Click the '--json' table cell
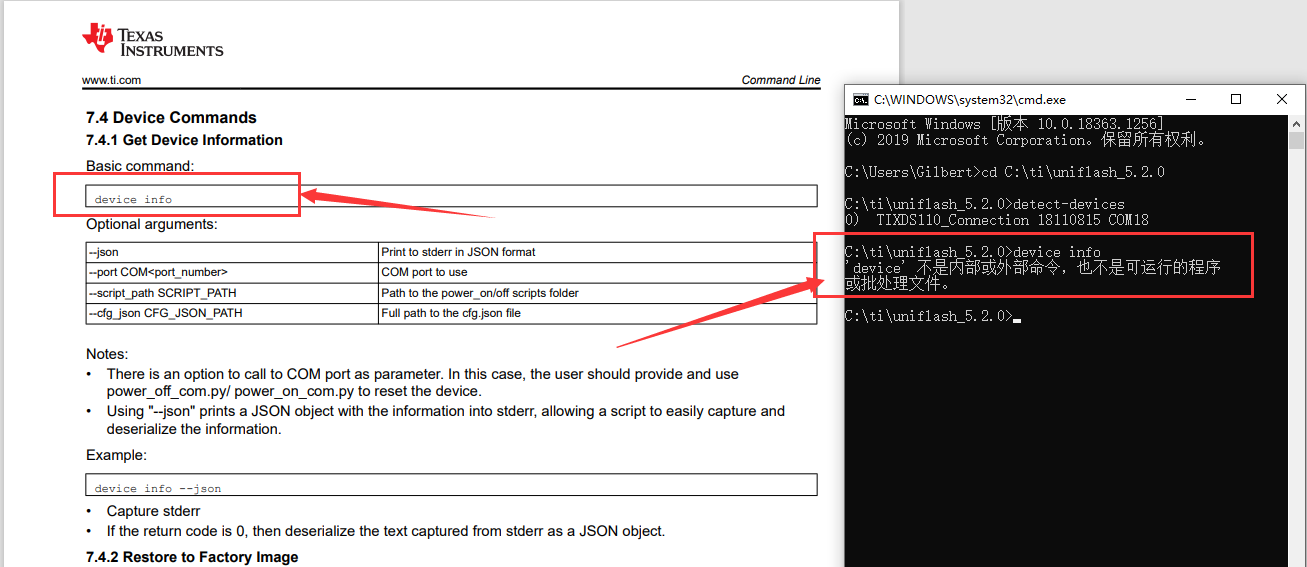This screenshot has width=1307, height=567. (233, 252)
